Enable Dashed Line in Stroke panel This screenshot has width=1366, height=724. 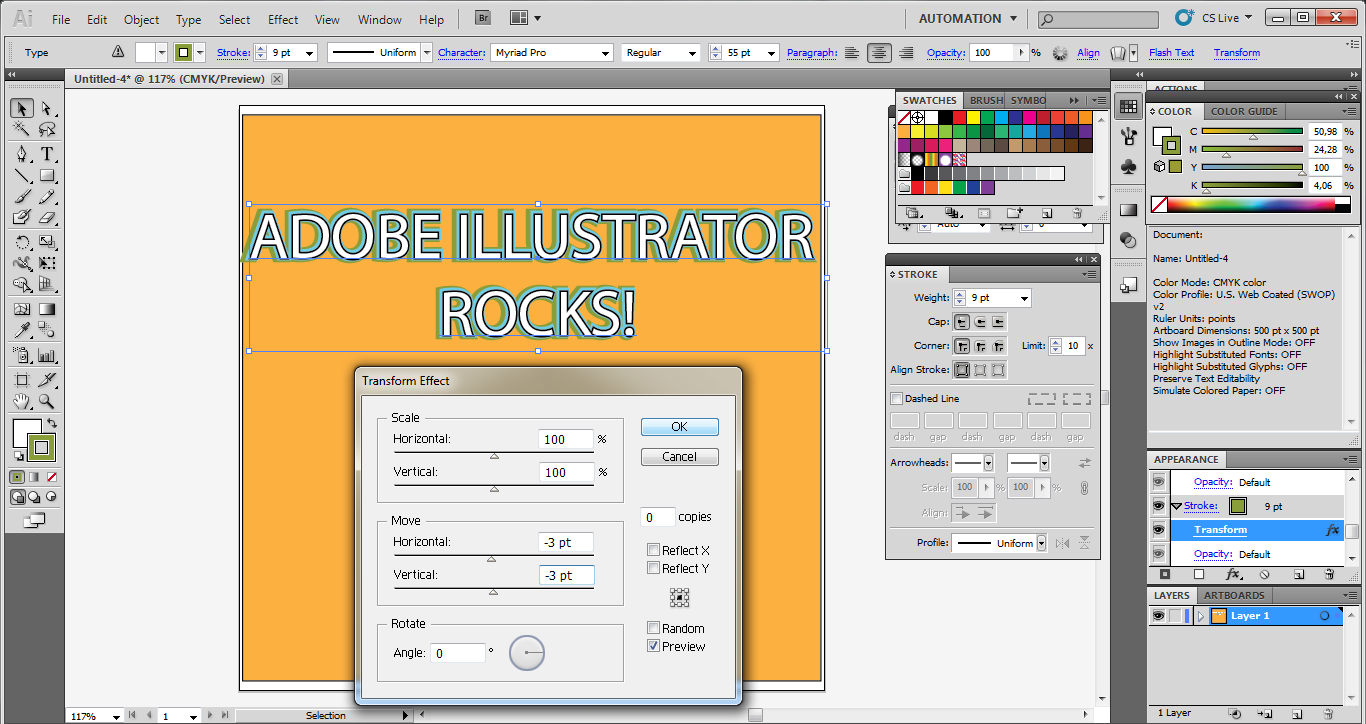click(x=896, y=398)
